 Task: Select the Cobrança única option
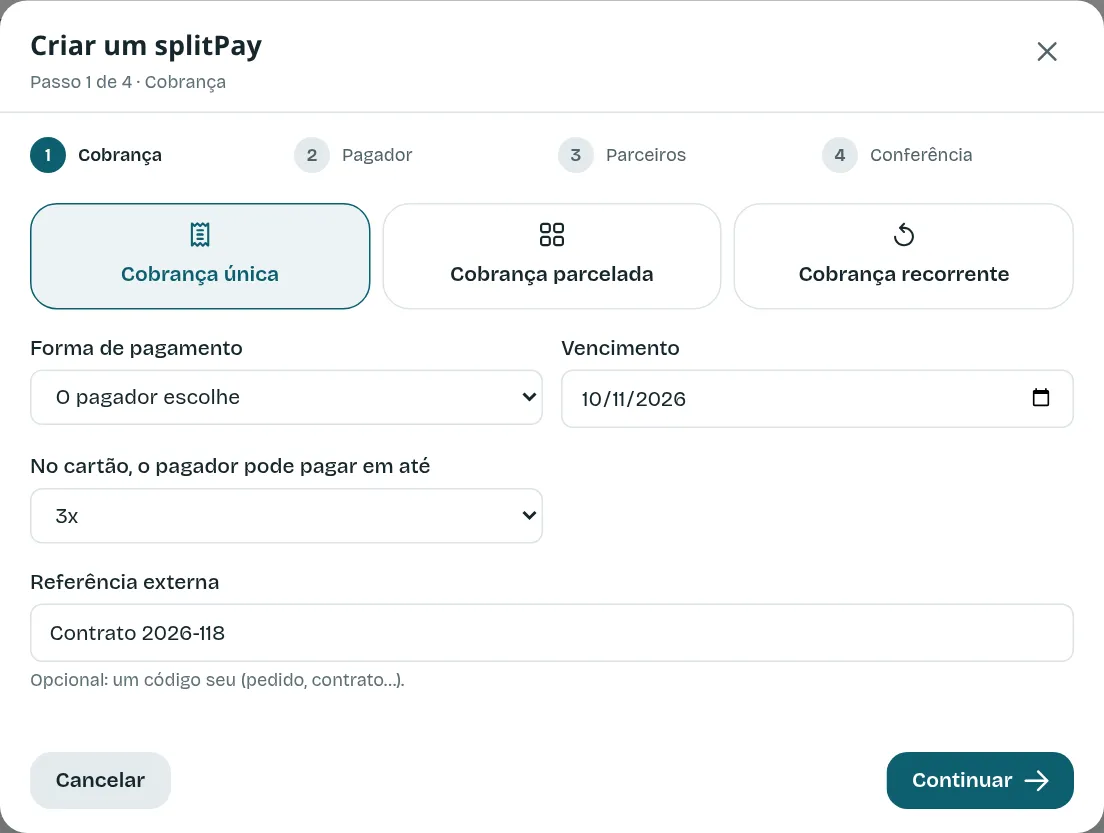[x=200, y=256]
